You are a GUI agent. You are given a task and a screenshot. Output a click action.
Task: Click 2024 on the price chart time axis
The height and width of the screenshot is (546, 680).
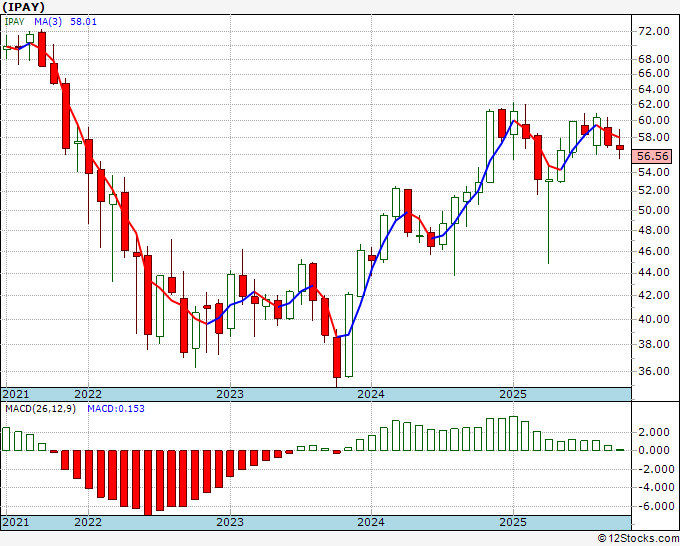(371, 394)
